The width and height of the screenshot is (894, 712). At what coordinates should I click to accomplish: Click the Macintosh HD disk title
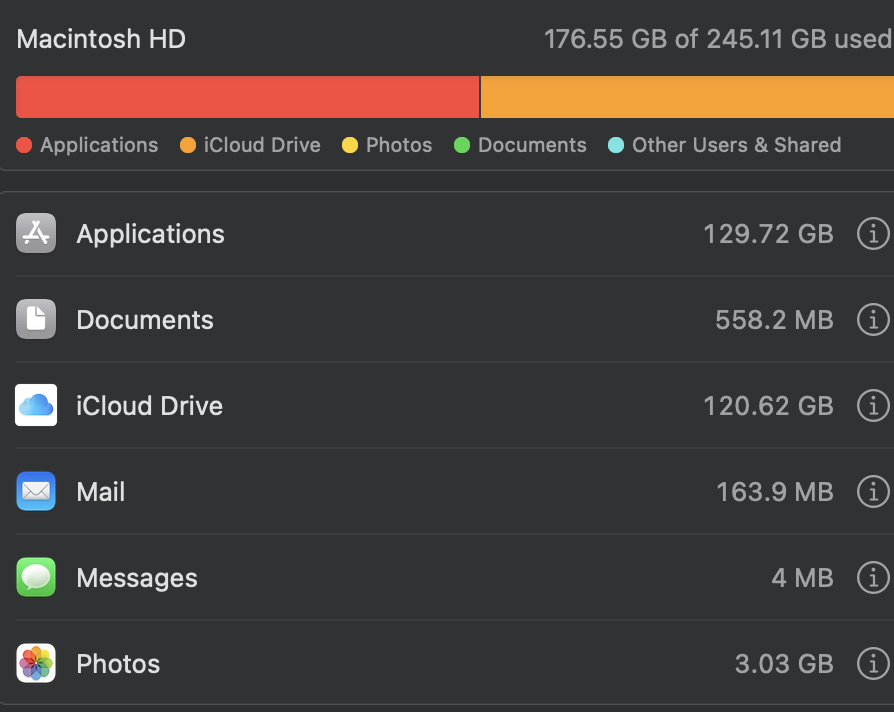[101, 39]
